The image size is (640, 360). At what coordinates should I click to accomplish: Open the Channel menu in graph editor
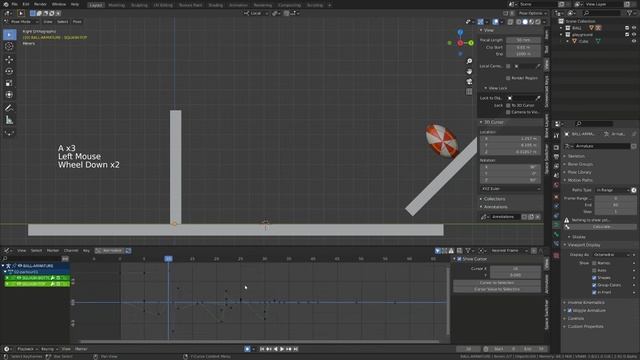(x=71, y=251)
